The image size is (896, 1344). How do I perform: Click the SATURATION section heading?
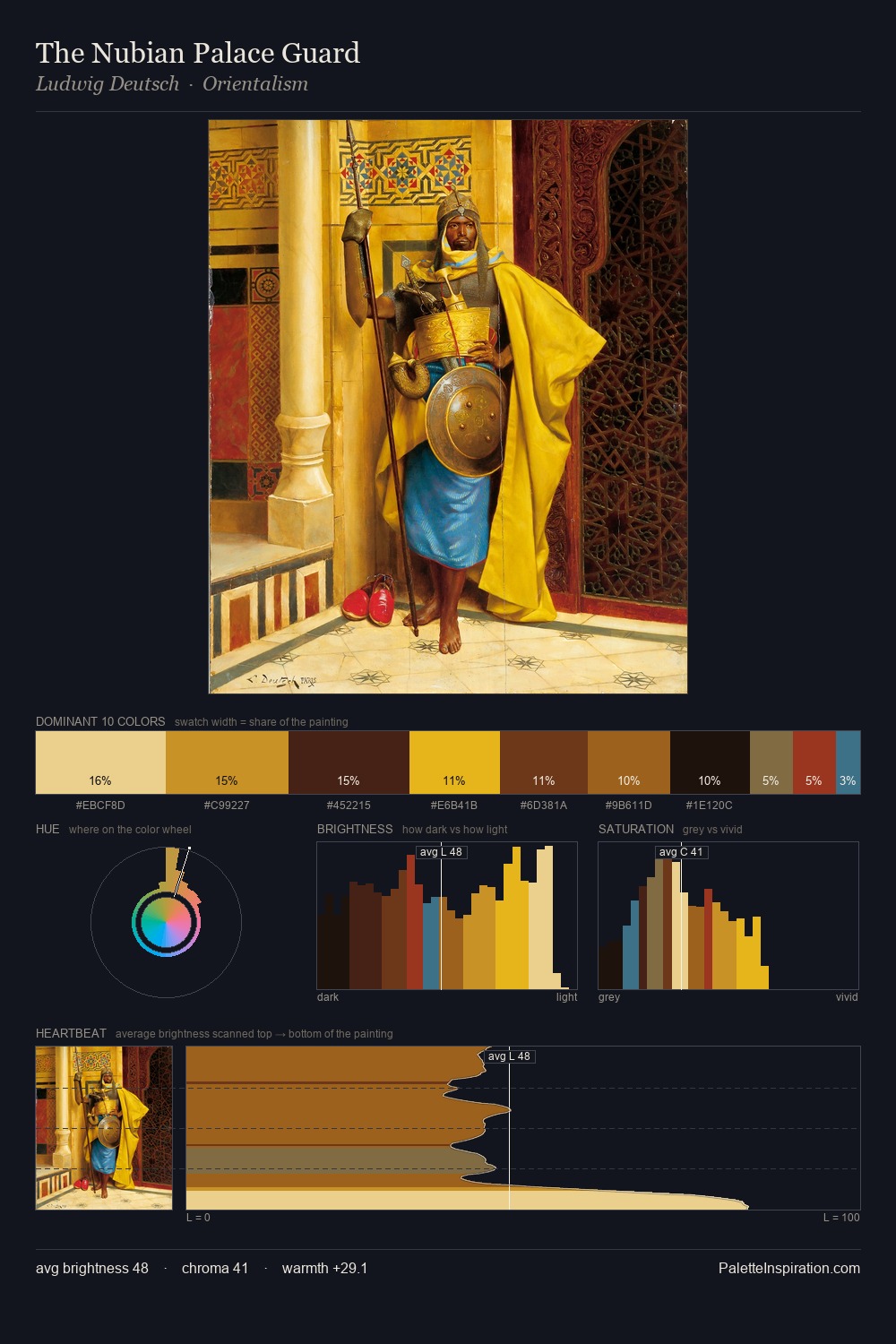[636, 829]
